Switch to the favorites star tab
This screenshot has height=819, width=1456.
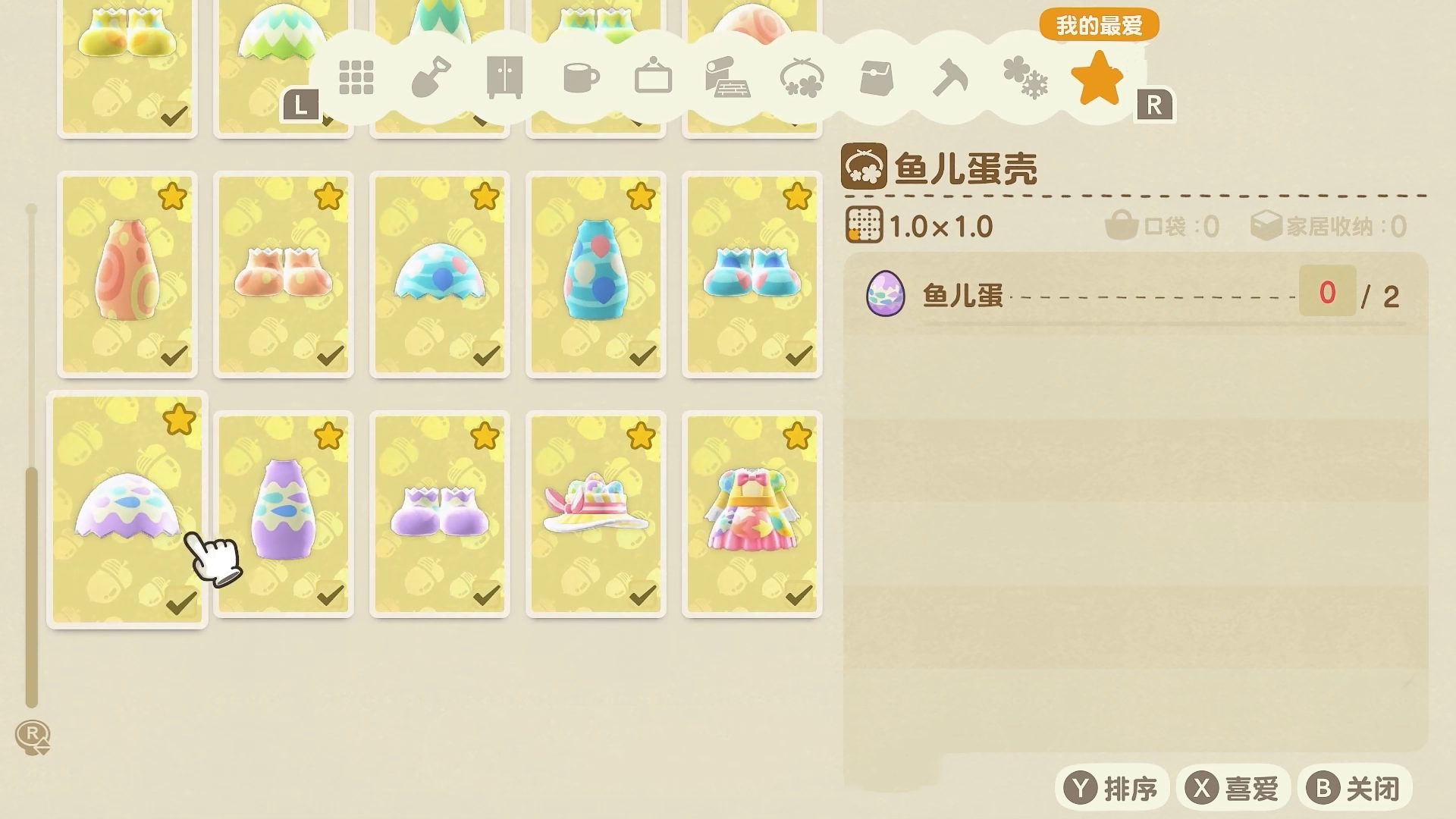[x=1097, y=77]
